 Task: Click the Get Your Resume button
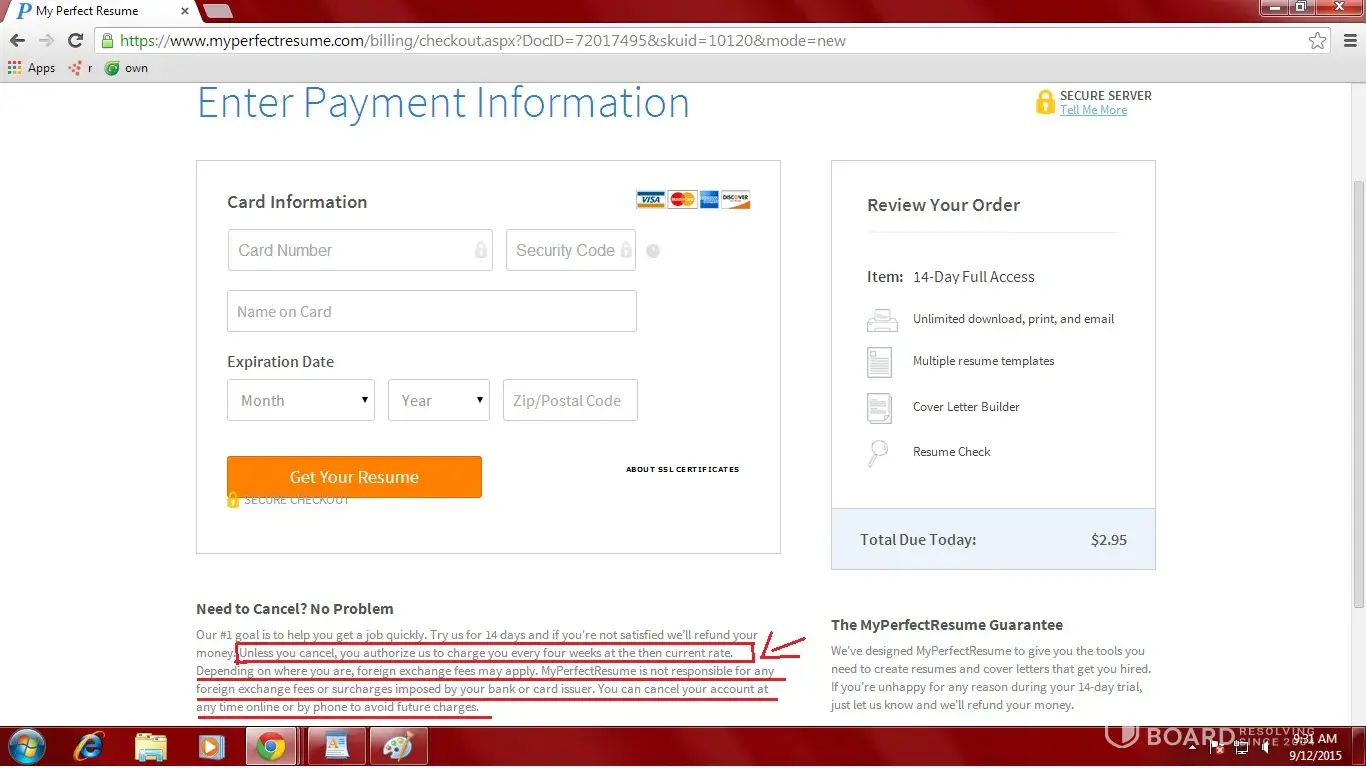point(354,477)
